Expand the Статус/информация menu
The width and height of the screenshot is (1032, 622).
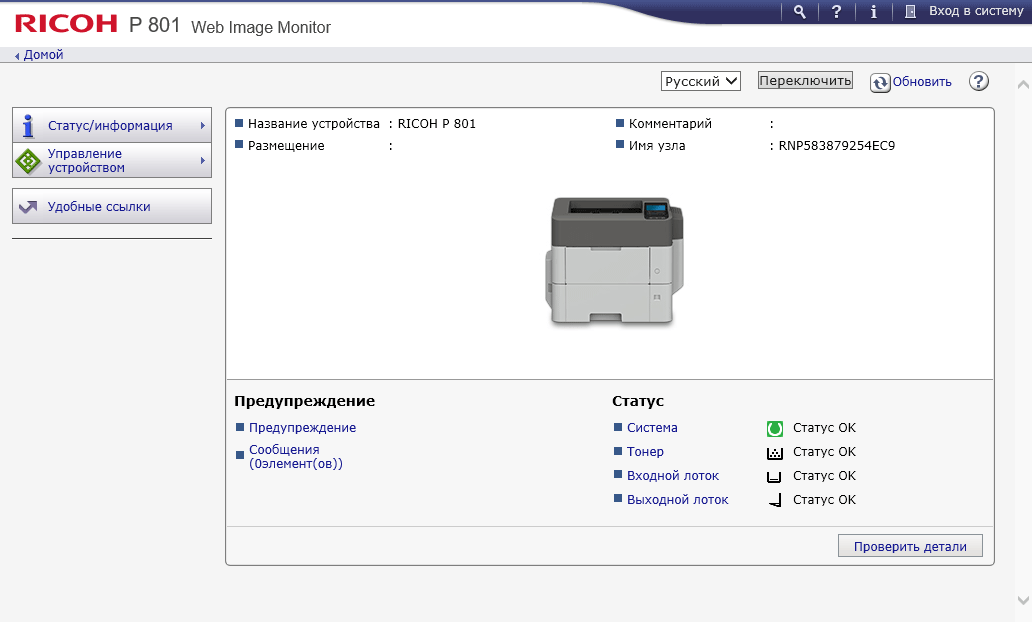pos(112,126)
